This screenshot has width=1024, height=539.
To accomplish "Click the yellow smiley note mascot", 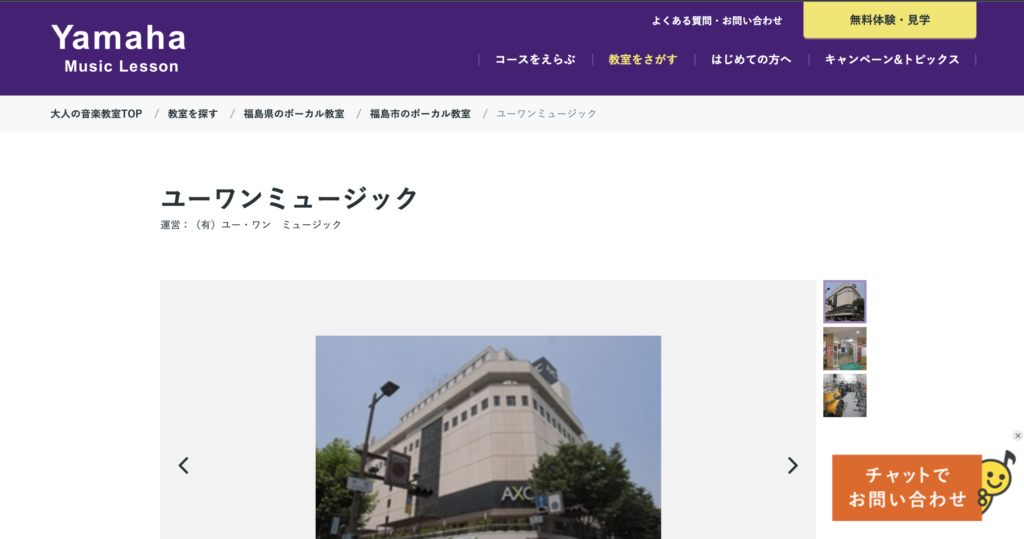I will coord(997,482).
